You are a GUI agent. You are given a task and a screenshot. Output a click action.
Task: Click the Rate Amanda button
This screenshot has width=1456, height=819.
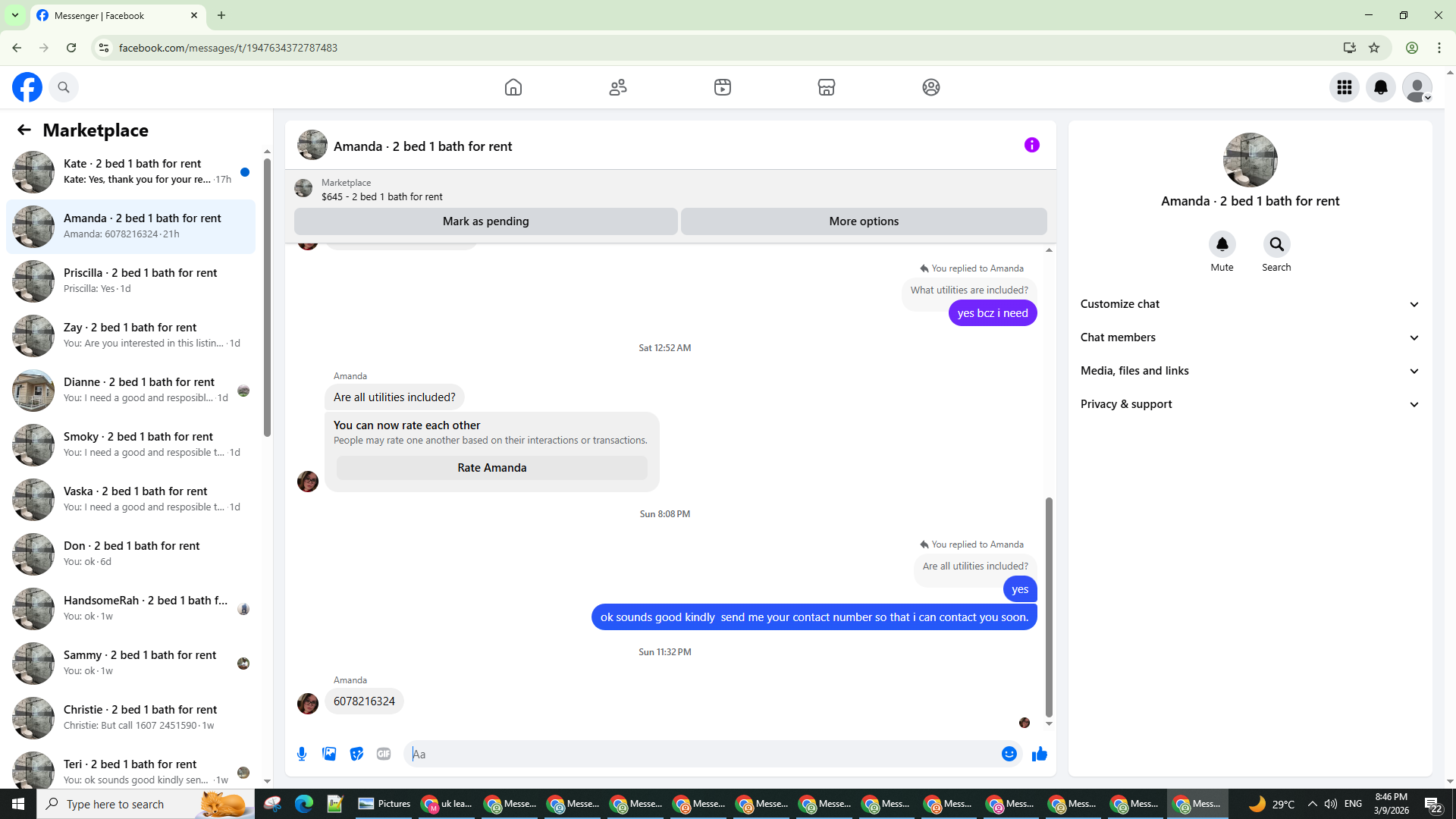coord(491,468)
